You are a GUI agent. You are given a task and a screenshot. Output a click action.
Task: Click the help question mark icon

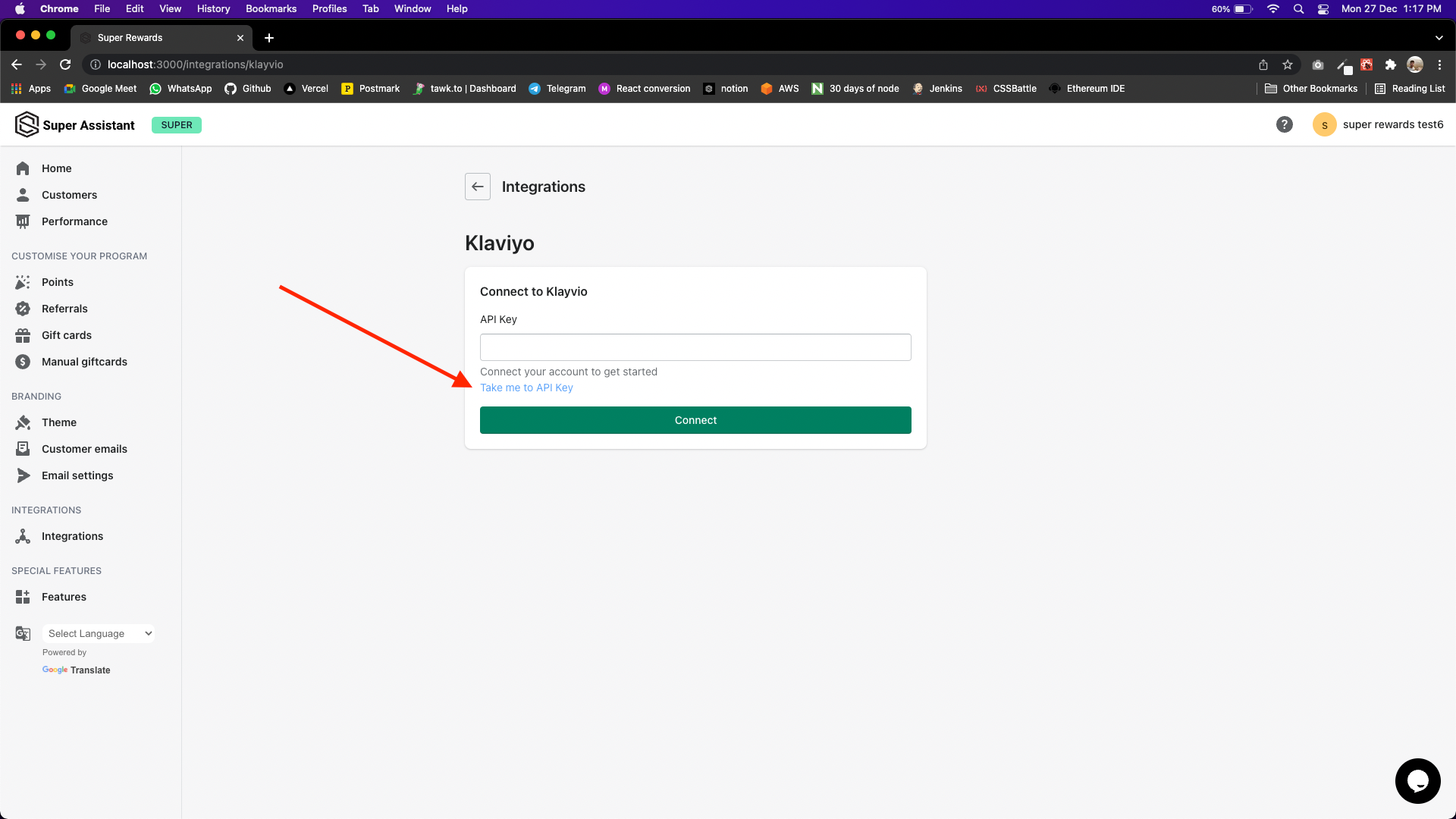(1284, 124)
